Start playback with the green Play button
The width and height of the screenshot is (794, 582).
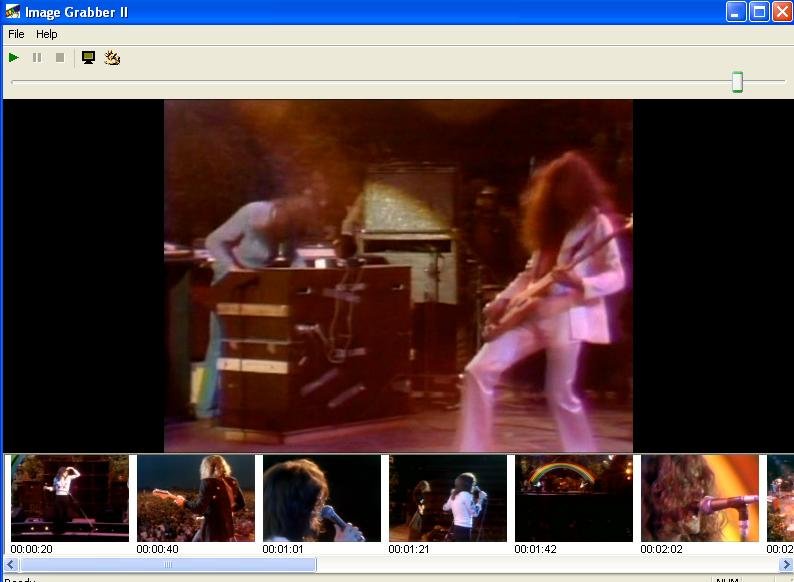14,58
